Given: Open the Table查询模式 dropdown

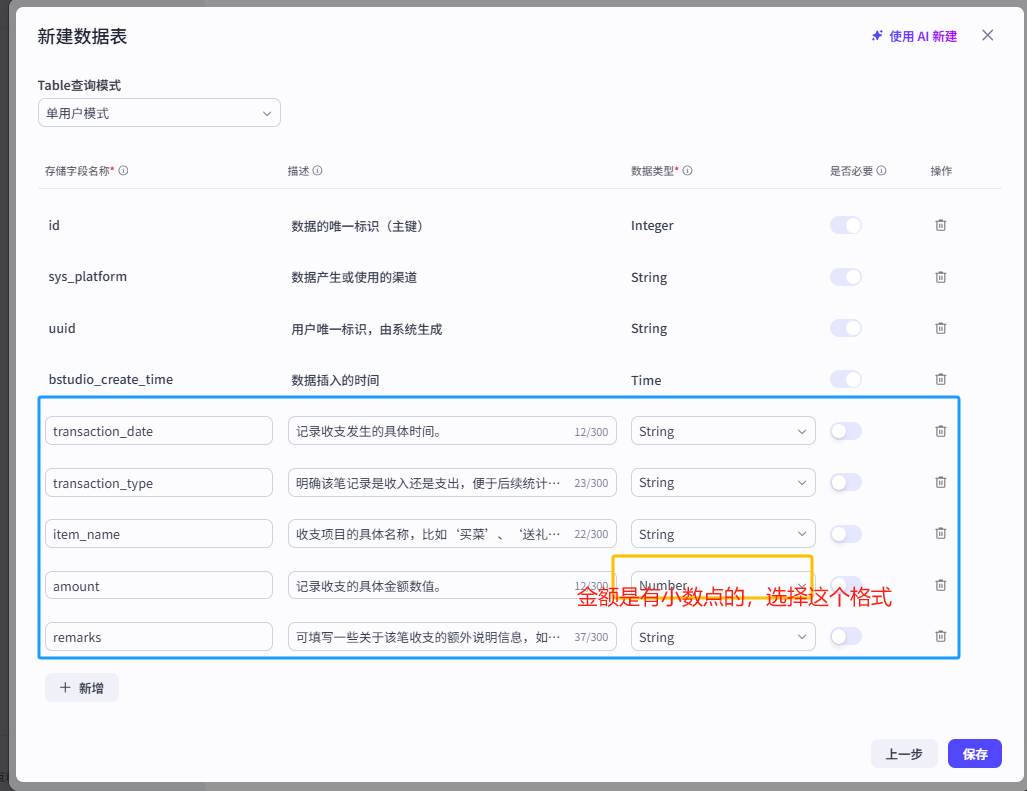Looking at the screenshot, I should click(x=159, y=113).
